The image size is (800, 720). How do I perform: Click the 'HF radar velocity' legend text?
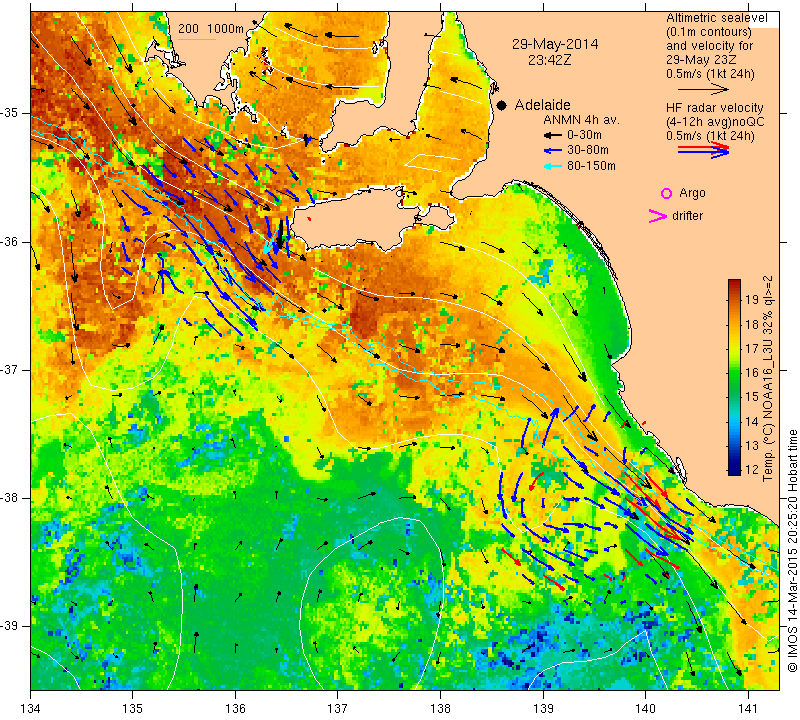click(714, 108)
